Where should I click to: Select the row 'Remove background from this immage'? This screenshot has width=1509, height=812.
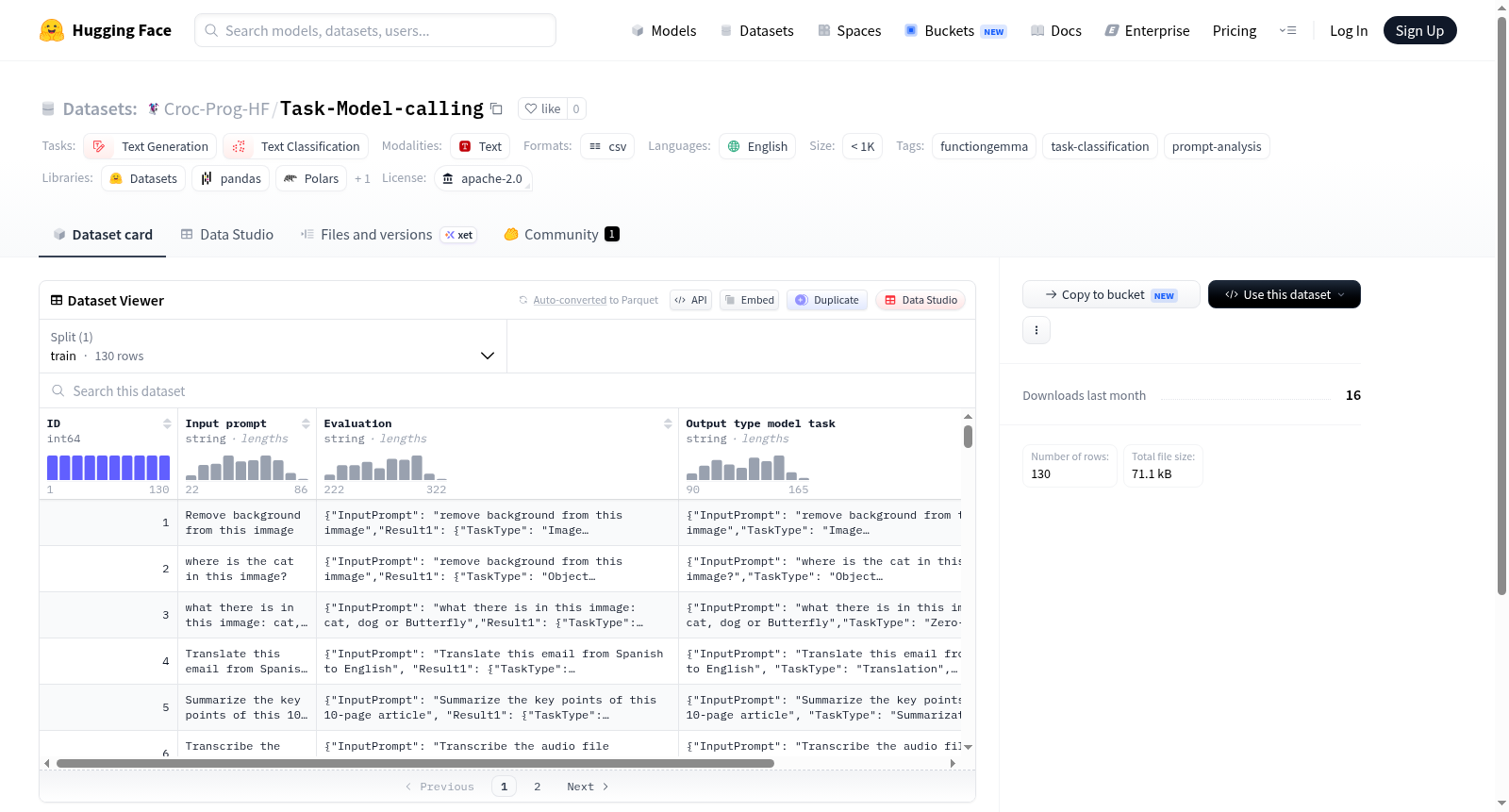click(x=500, y=522)
